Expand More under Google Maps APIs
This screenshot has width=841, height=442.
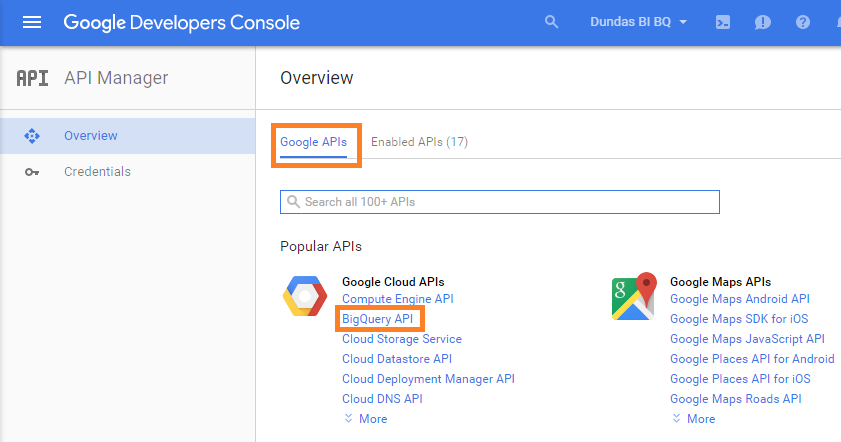pos(693,419)
